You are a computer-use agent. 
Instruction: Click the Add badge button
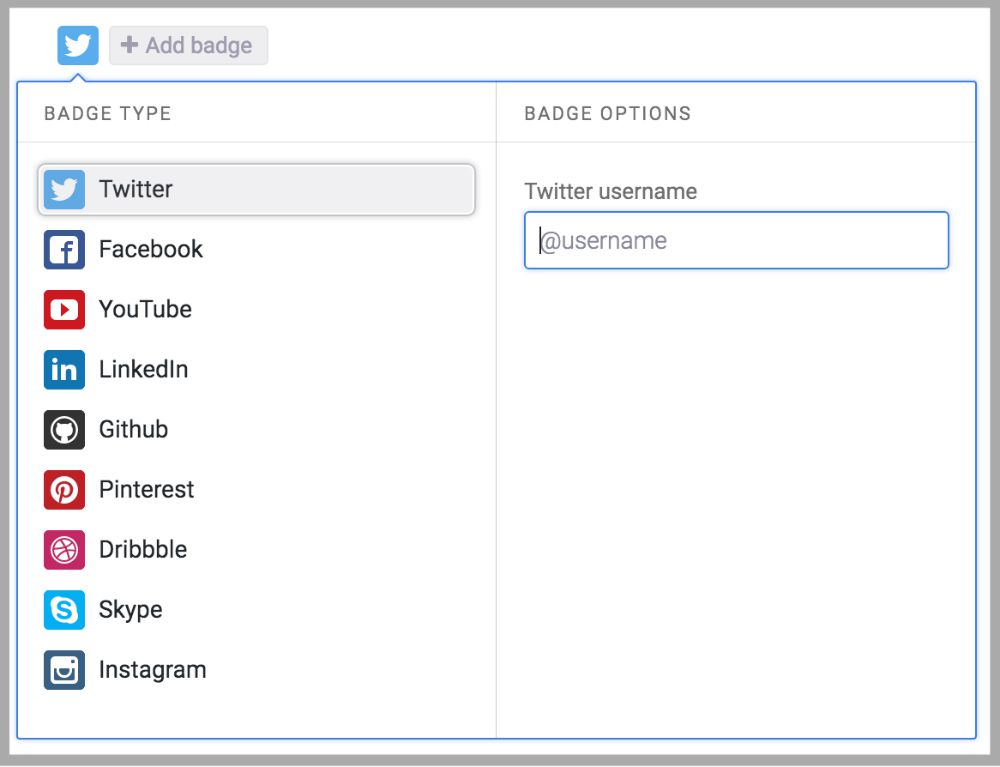tap(188, 45)
